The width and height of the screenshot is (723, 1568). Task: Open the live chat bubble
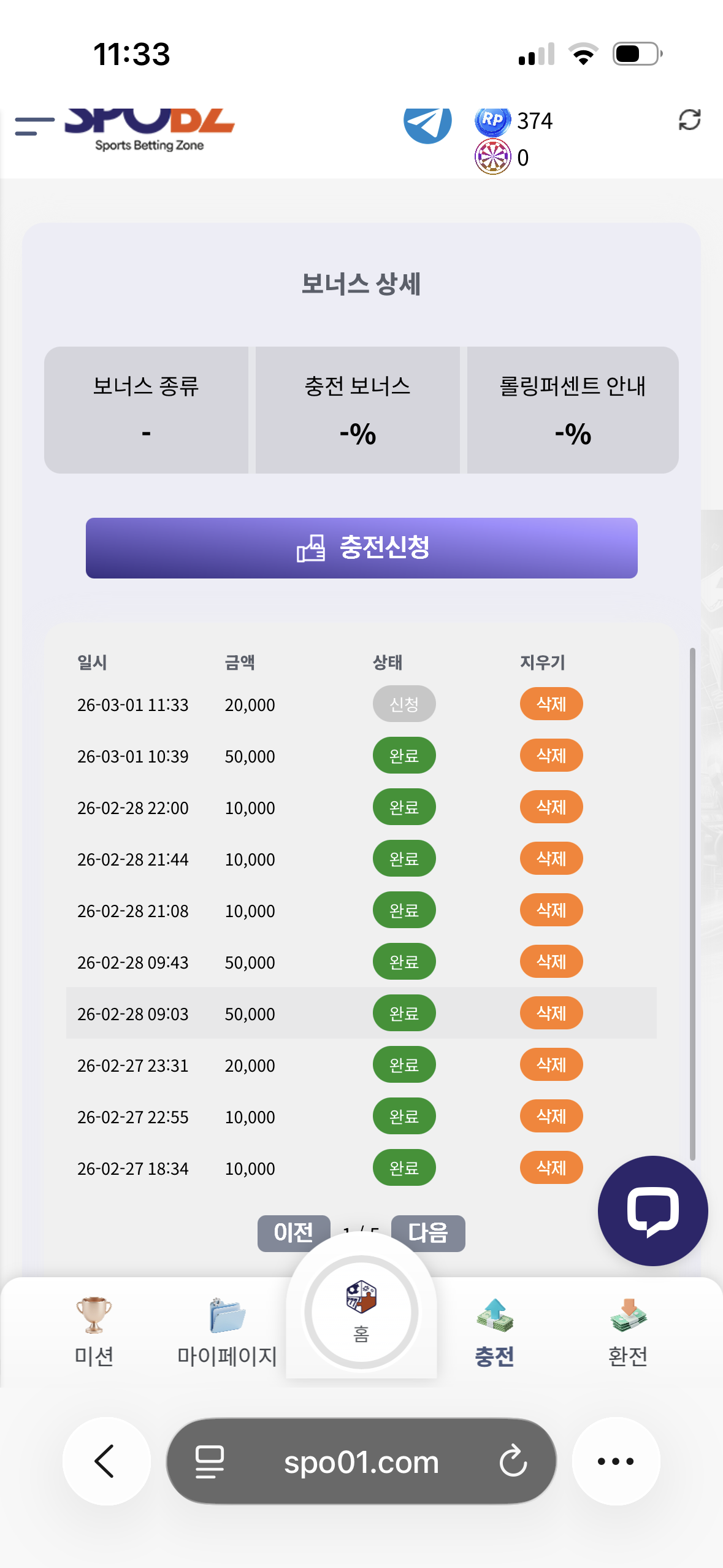point(652,1210)
